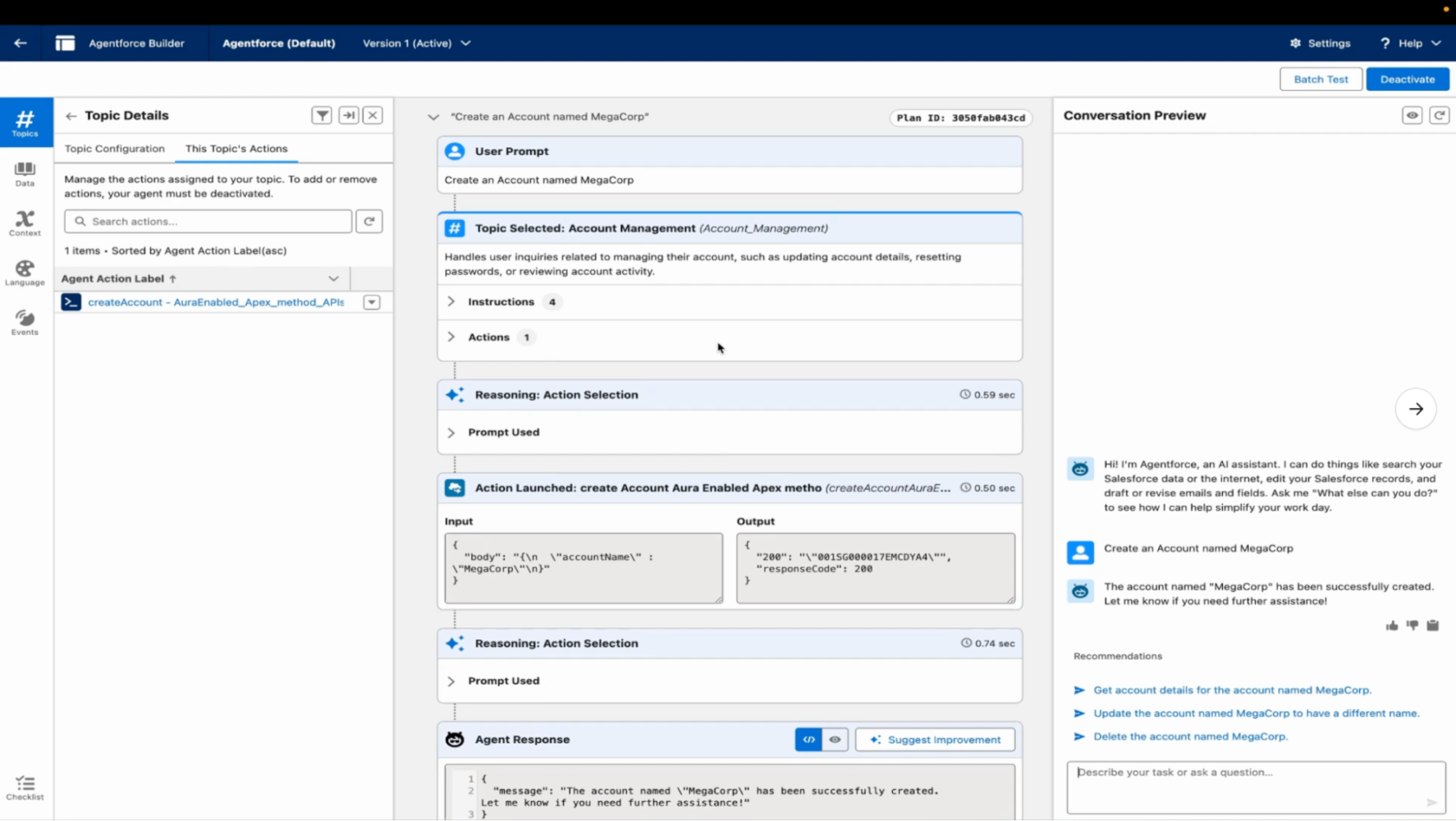Click the Action Launched header row
1456x821 pixels.
click(730, 488)
